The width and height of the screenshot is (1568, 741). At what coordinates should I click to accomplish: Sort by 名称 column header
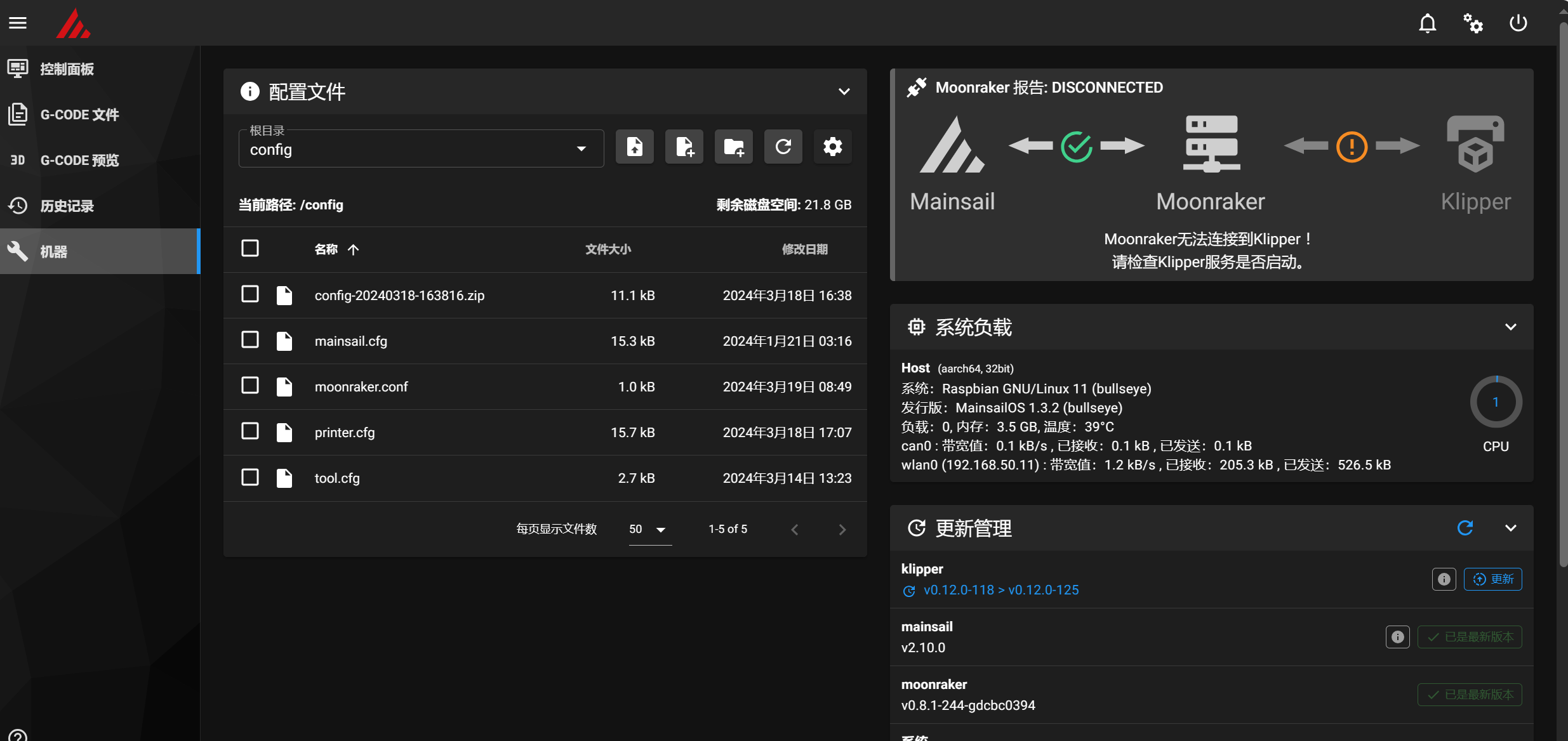coord(336,249)
